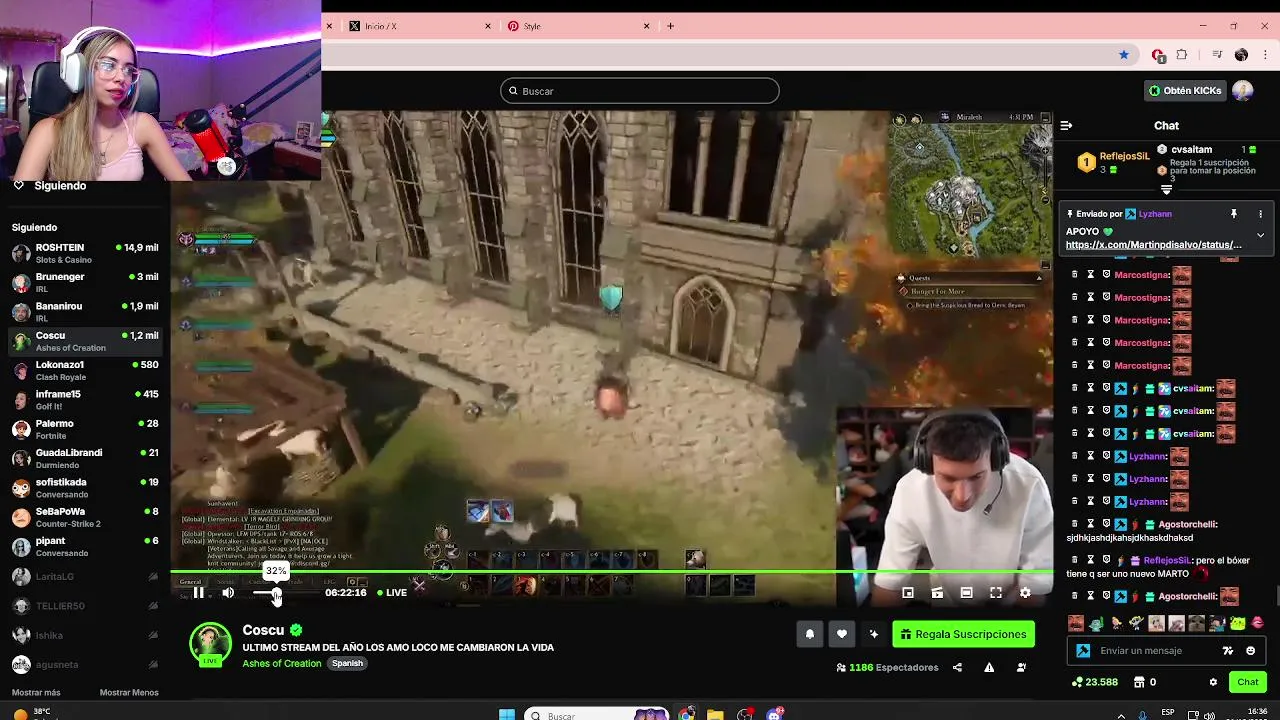Open the shop icon beside the 0 count
Image resolution: width=1280 pixels, height=720 pixels.
point(1139,682)
